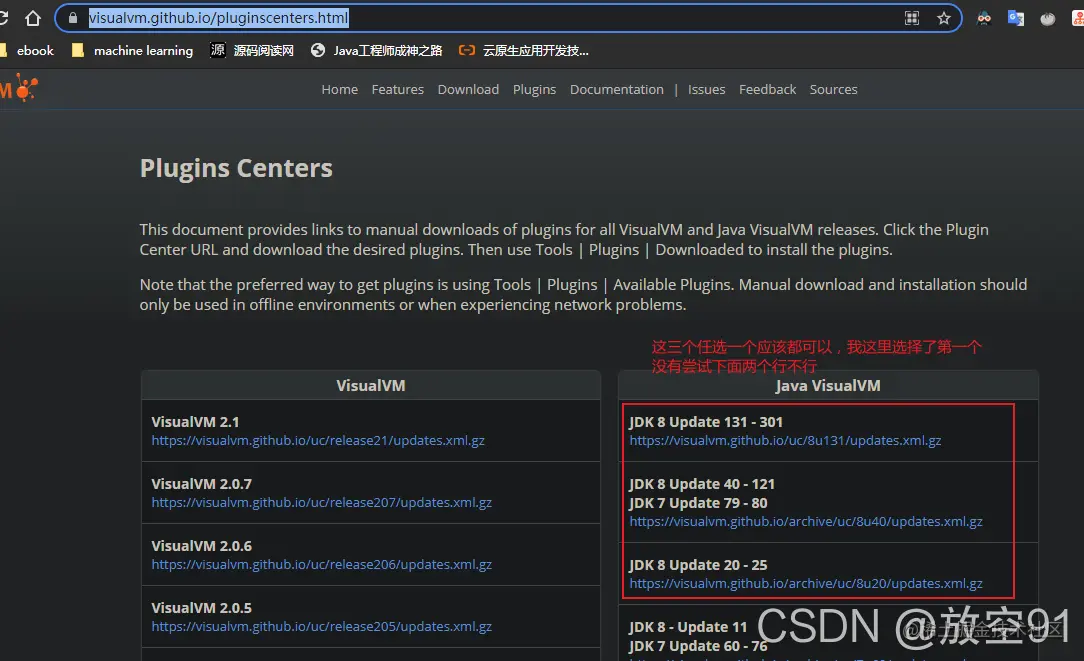Click the JDK 8 Update 131 - 301 title

706,422
